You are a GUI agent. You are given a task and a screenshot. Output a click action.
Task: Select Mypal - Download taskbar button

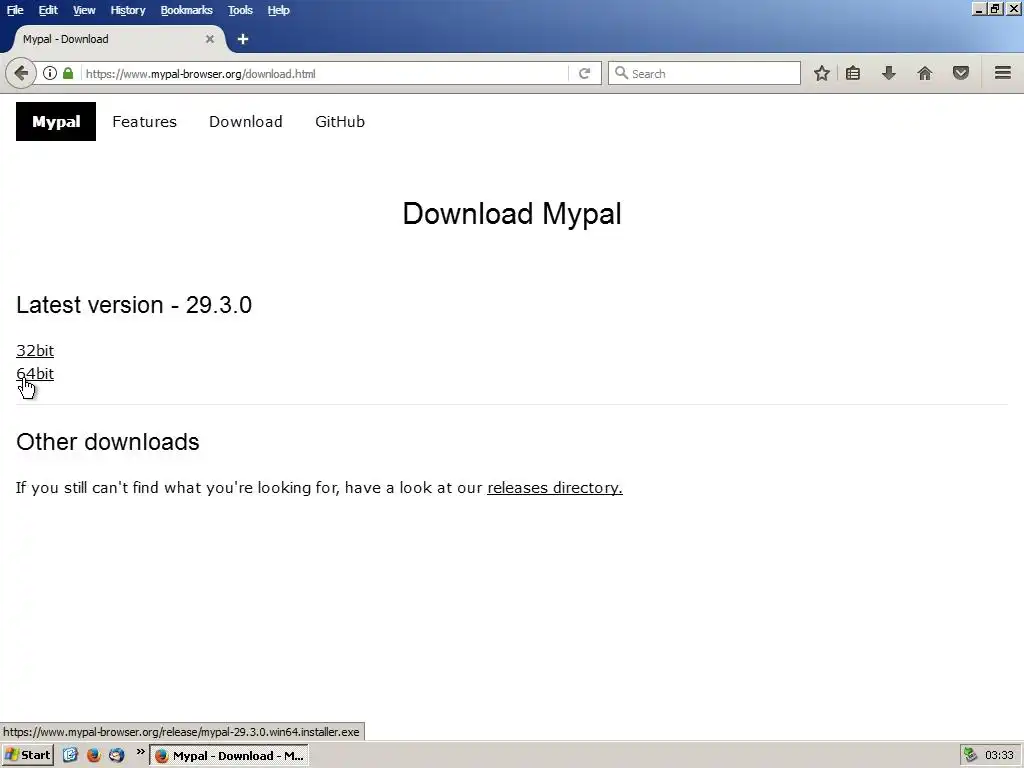pyautogui.click(x=229, y=756)
